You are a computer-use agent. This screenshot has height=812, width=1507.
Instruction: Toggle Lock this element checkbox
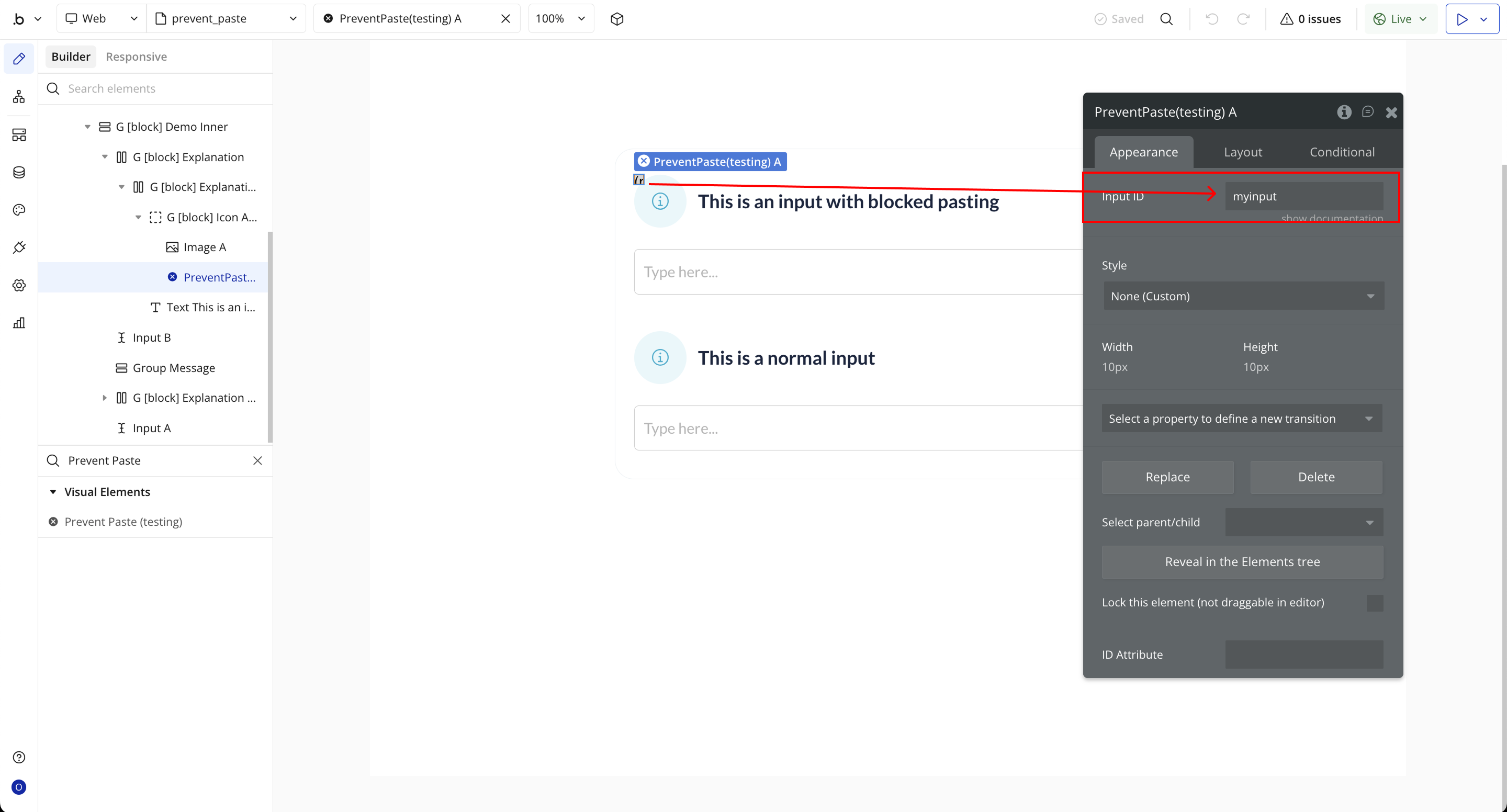(1374, 603)
